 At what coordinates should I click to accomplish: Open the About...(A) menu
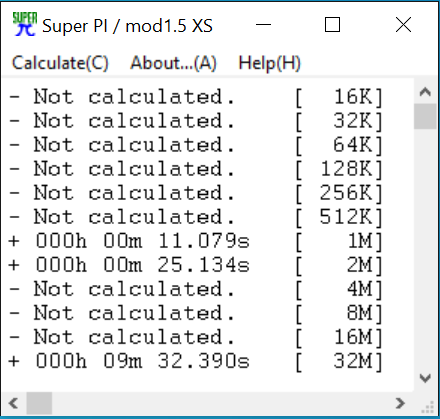[173, 63]
